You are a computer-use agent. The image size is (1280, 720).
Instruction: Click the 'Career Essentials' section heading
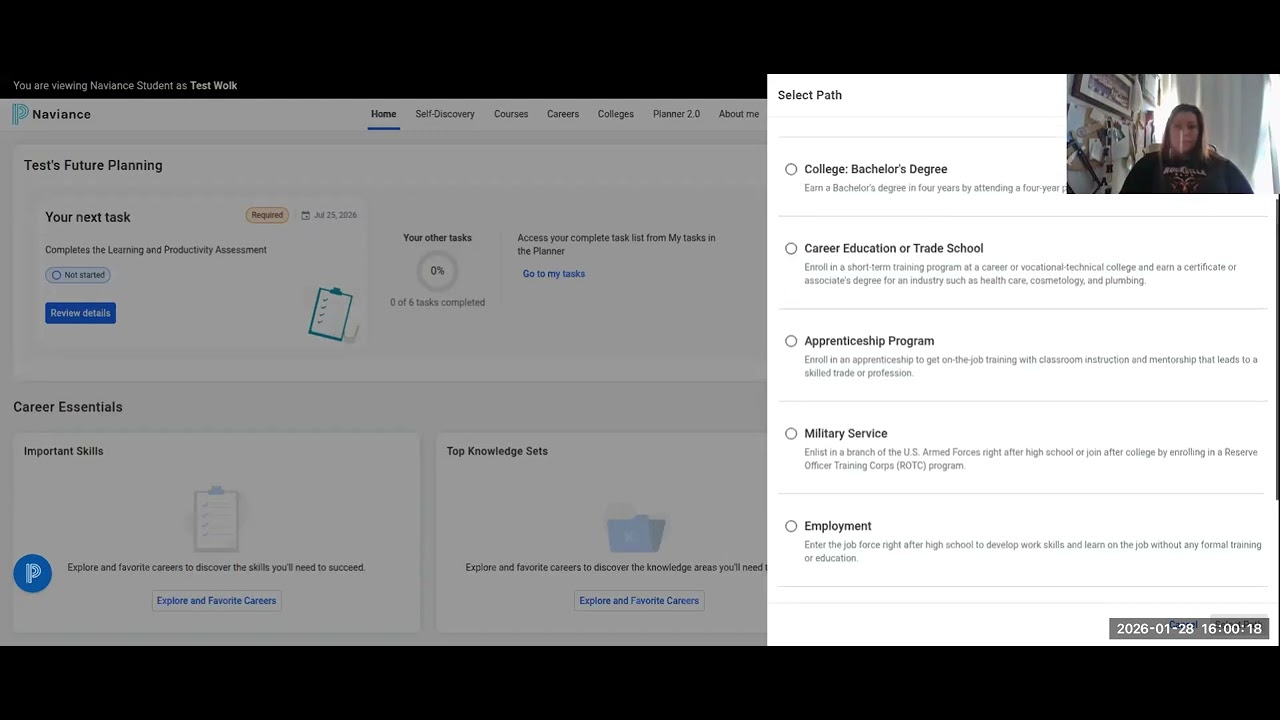tap(68, 407)
